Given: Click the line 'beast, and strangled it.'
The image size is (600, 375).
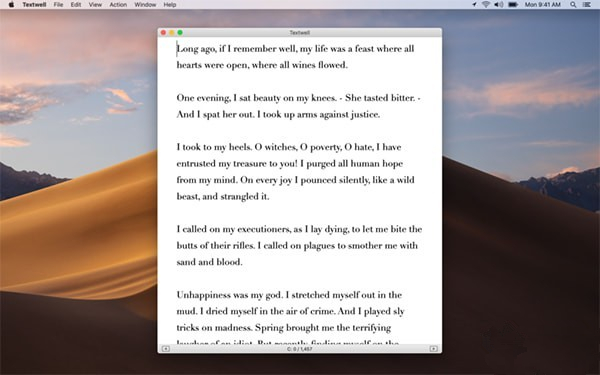Looking at the screenshot, I should click(223, 197).
